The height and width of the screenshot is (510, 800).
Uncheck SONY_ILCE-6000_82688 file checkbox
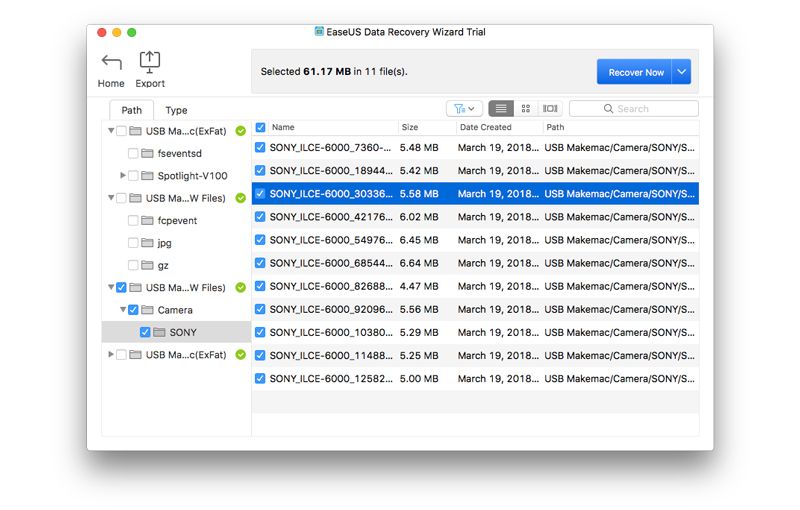pos(260,286)
